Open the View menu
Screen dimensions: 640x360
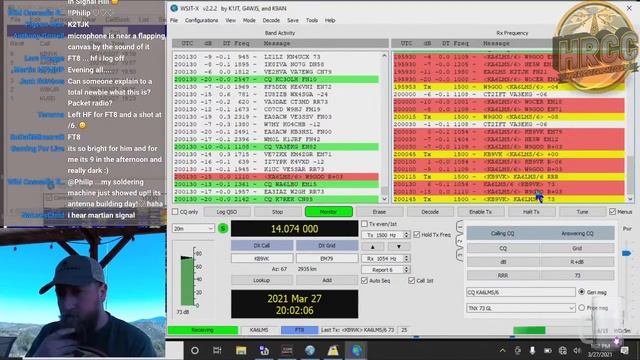[x=230, y=20]
